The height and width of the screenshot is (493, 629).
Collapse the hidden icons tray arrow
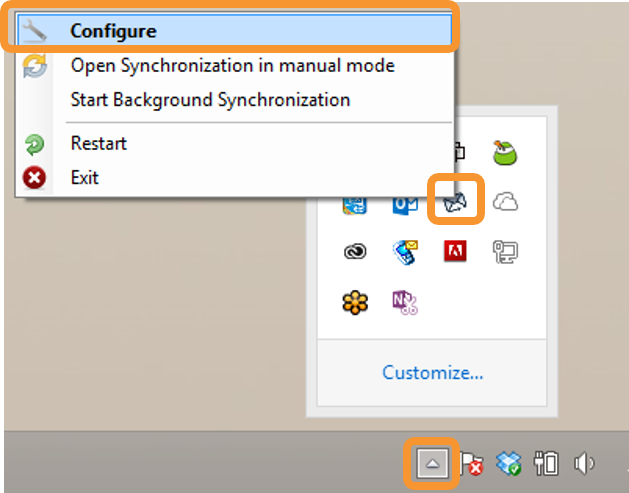coord(431,463)
